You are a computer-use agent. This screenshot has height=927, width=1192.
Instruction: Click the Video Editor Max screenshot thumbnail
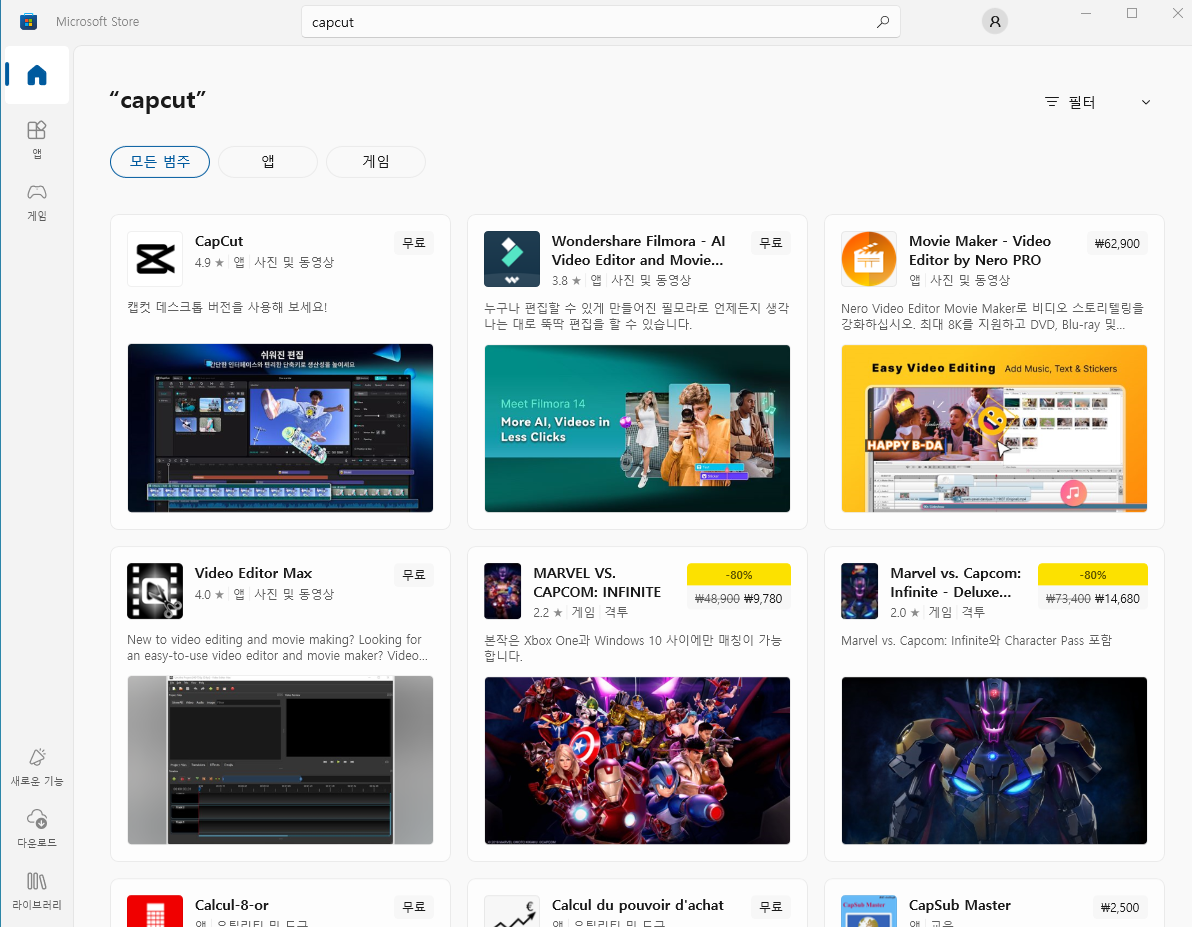click(281, 760)
